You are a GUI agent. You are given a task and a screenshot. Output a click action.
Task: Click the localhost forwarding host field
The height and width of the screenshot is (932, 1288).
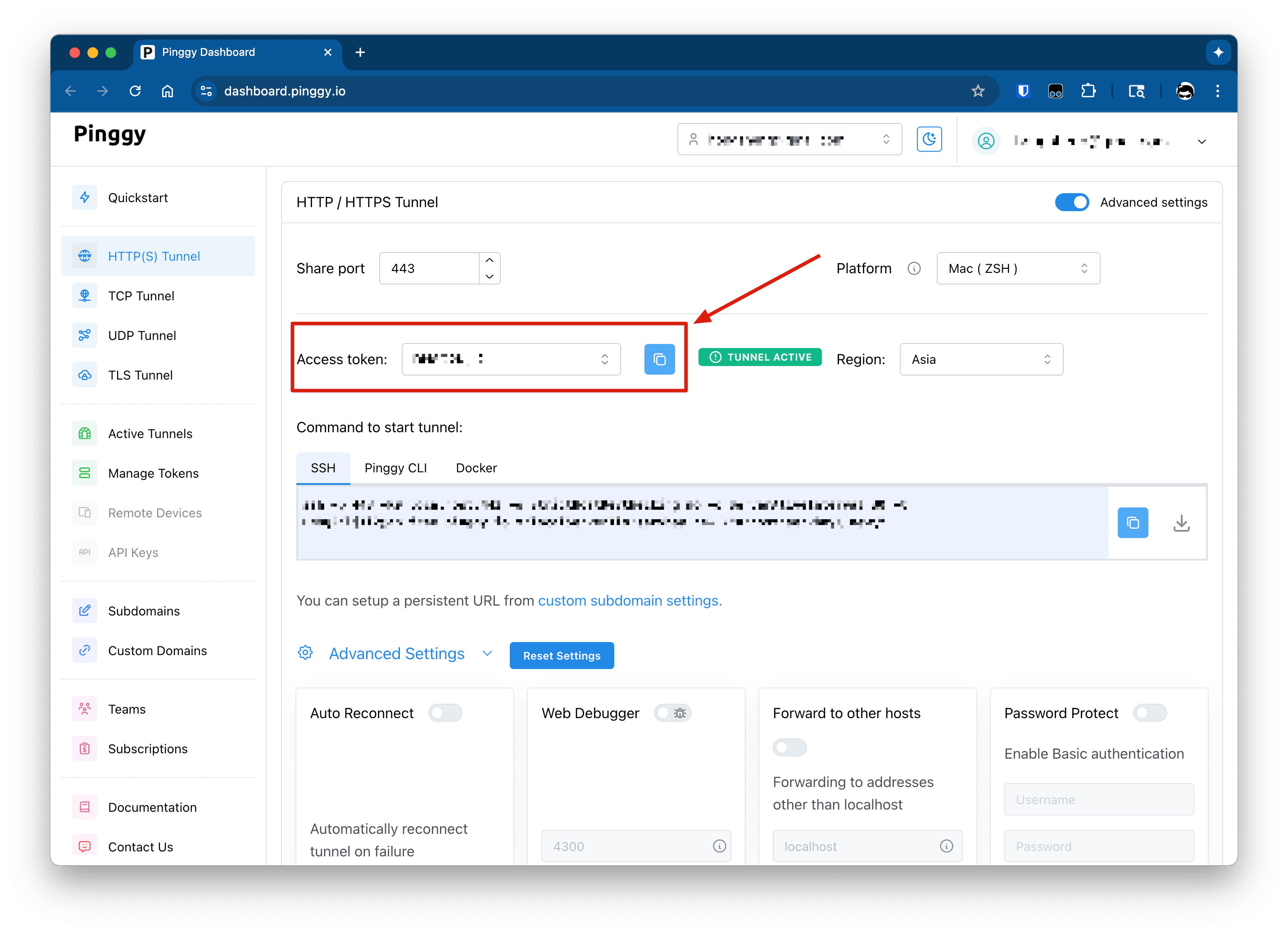(x=867, y=846)
